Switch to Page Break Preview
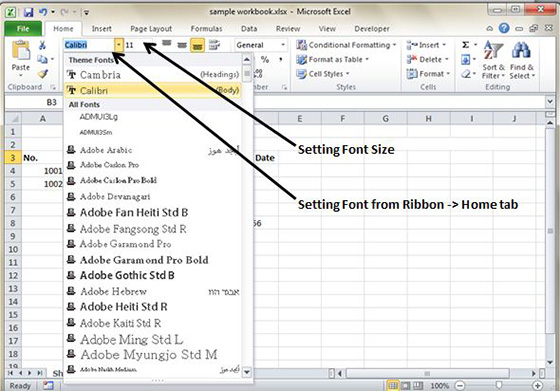 [x=418, y=385]
